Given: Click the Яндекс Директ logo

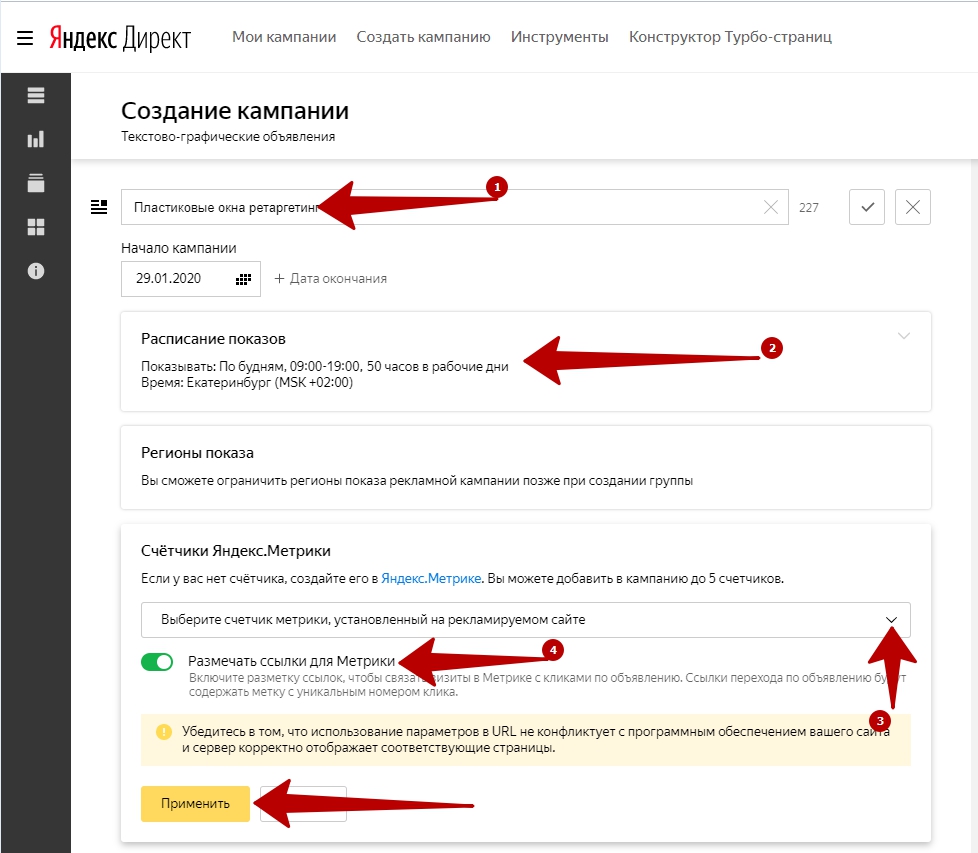Looking at the screenshot, I should click(x=120, y=38).
